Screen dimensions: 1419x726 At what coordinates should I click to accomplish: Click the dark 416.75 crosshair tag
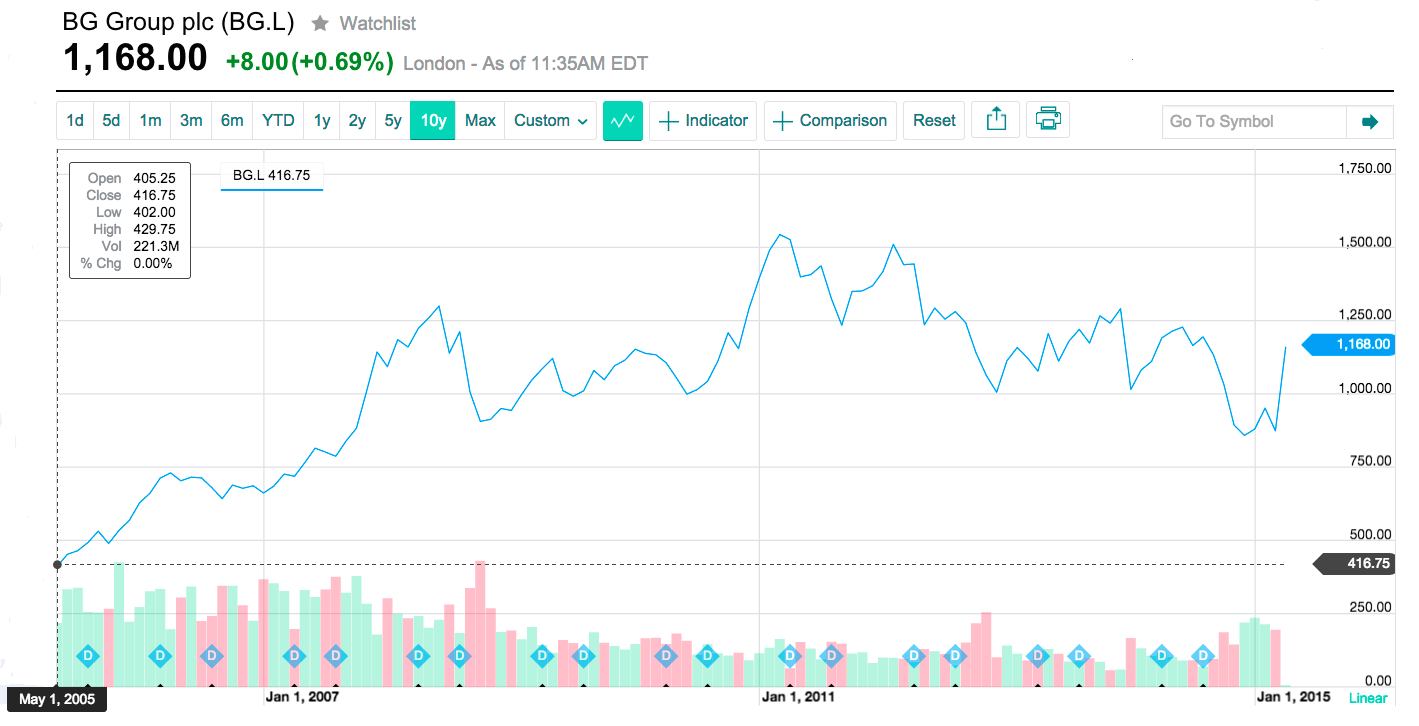click(1355, 564)
